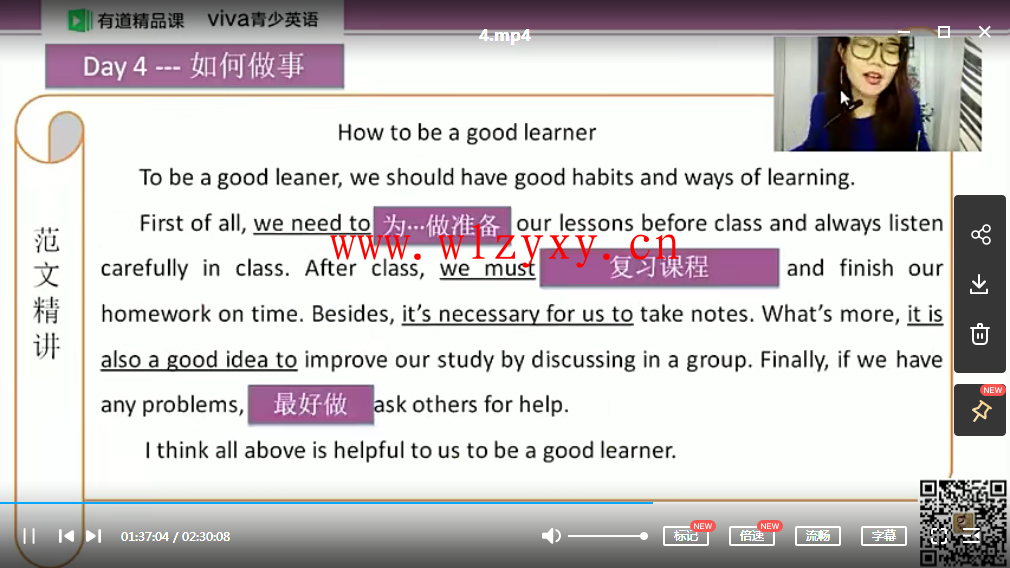Change the 流畅 video quality setting
The width and height of the screenshot is (1010, 568).
[x=818, y=536]
